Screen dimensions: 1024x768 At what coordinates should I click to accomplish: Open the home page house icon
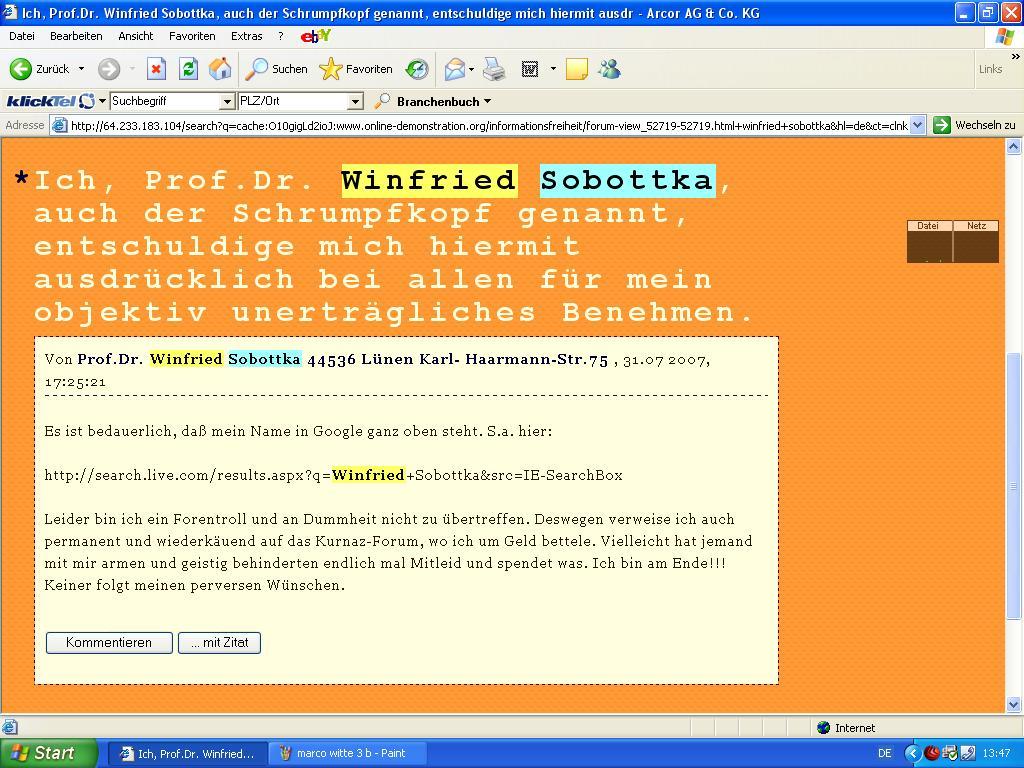220,69
